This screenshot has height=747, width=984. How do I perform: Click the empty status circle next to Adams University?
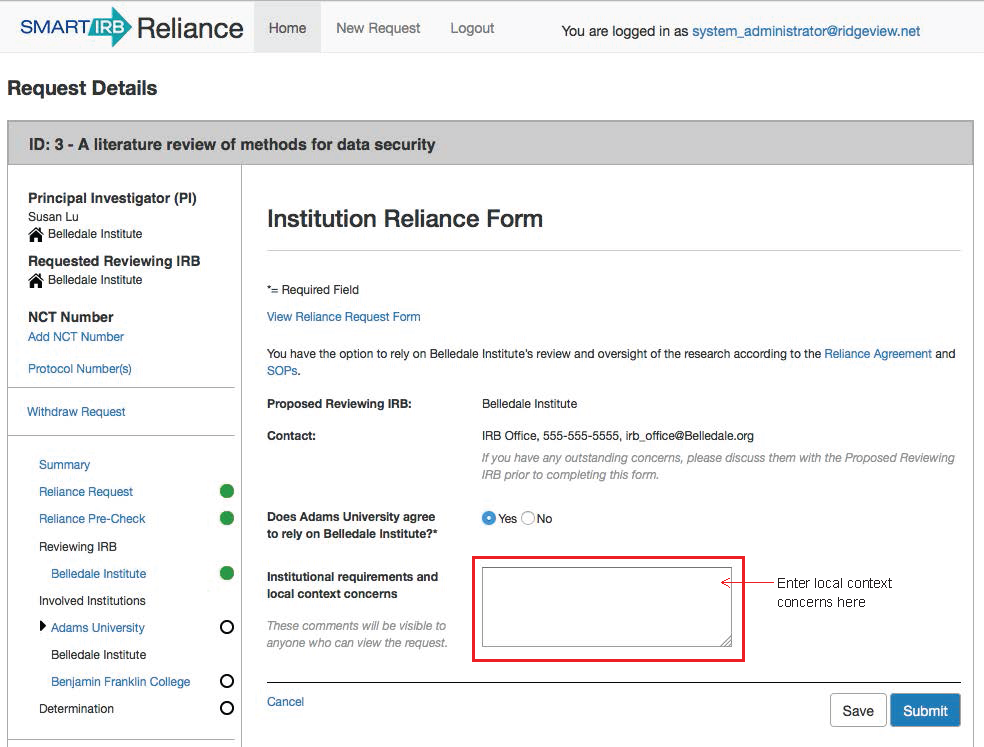227,627
